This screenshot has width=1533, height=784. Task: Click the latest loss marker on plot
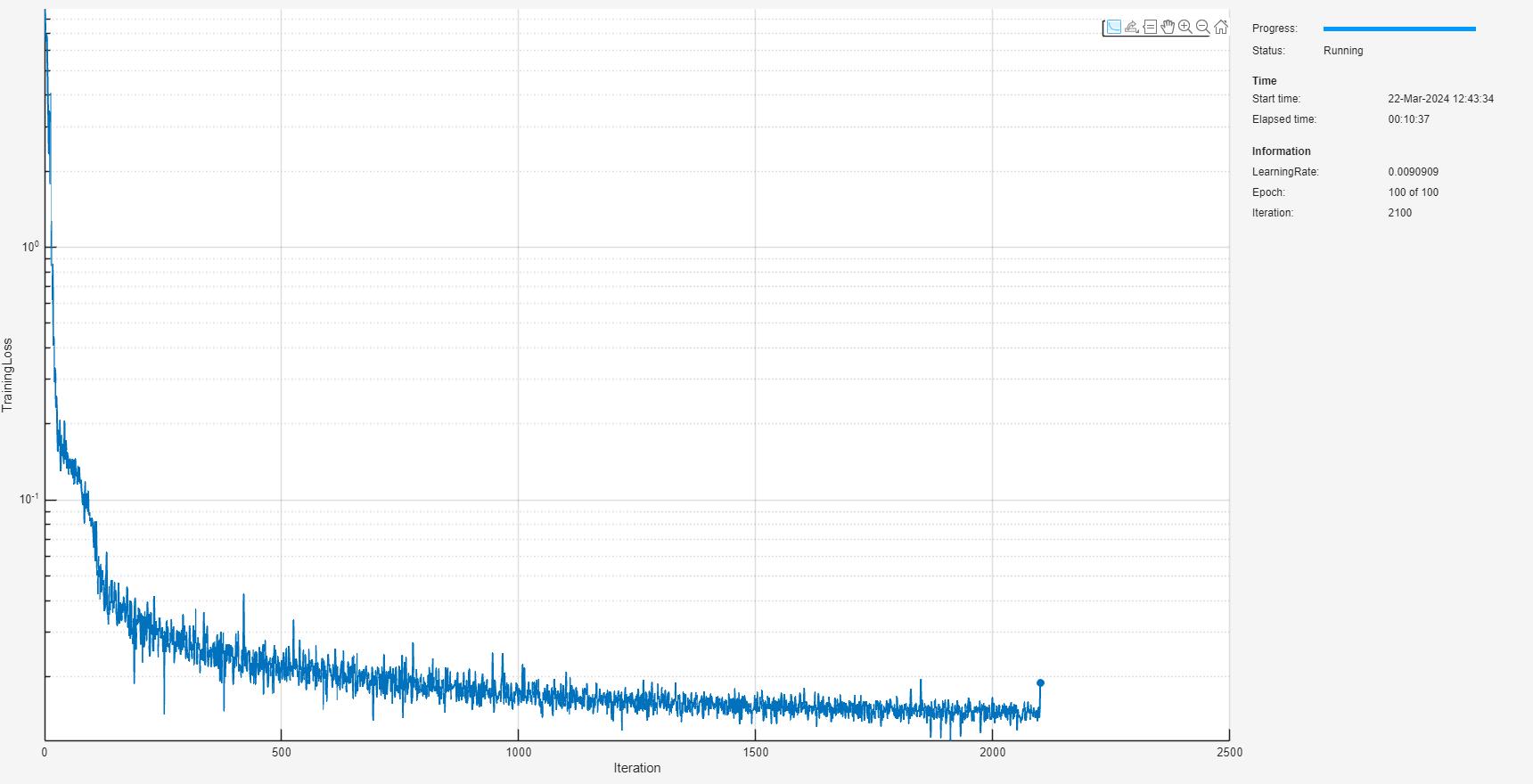click(1040, 683)
